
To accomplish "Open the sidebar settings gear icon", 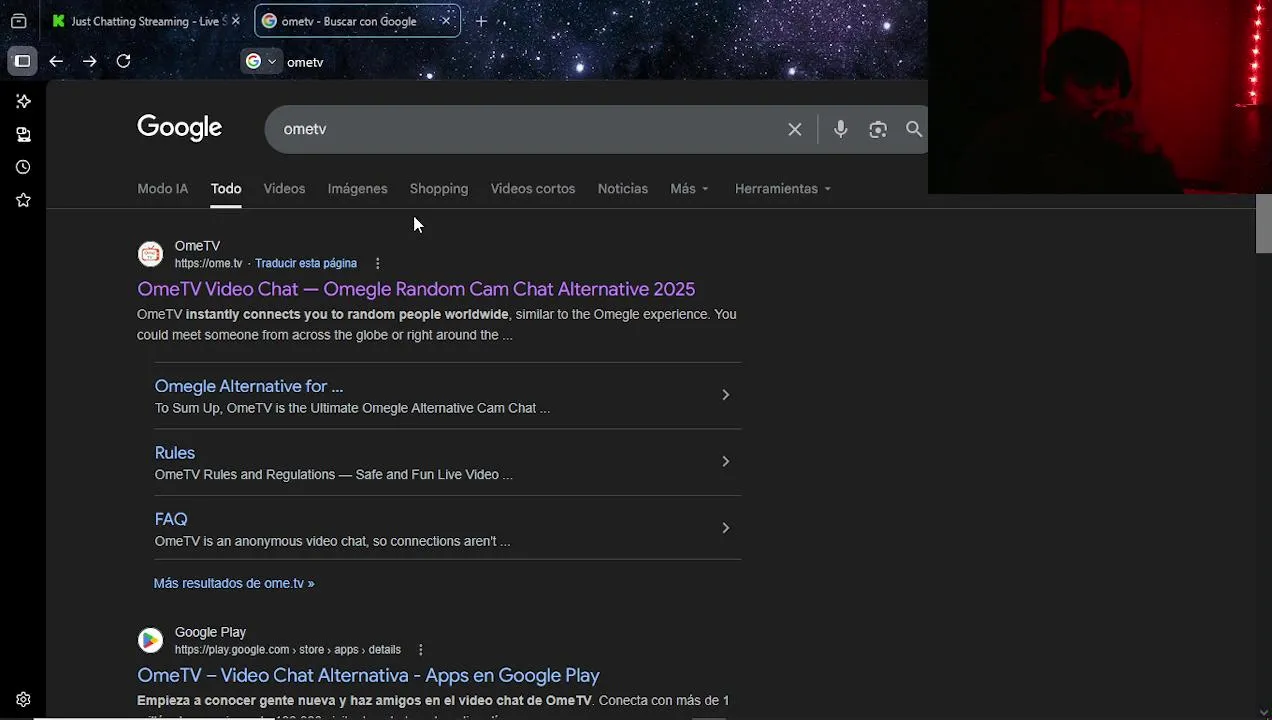I will (23, 700).
